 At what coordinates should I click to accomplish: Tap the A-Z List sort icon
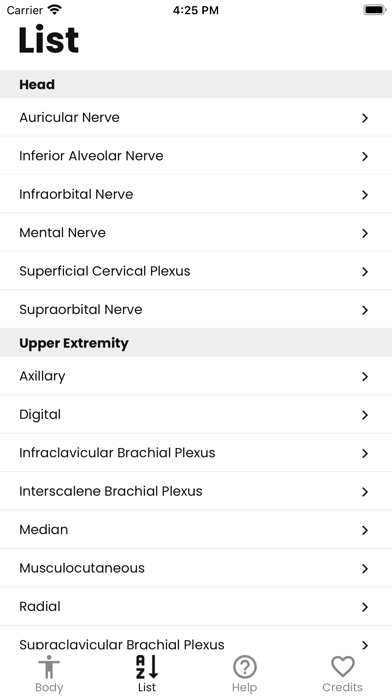tap(147, 667)
